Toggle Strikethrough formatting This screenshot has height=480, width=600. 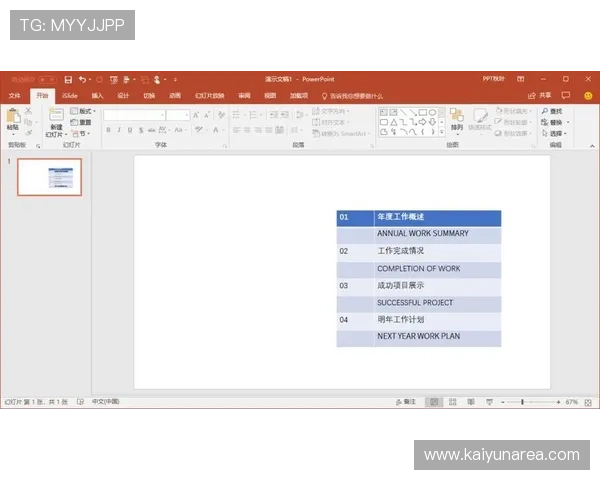click(x=152, y=130)
